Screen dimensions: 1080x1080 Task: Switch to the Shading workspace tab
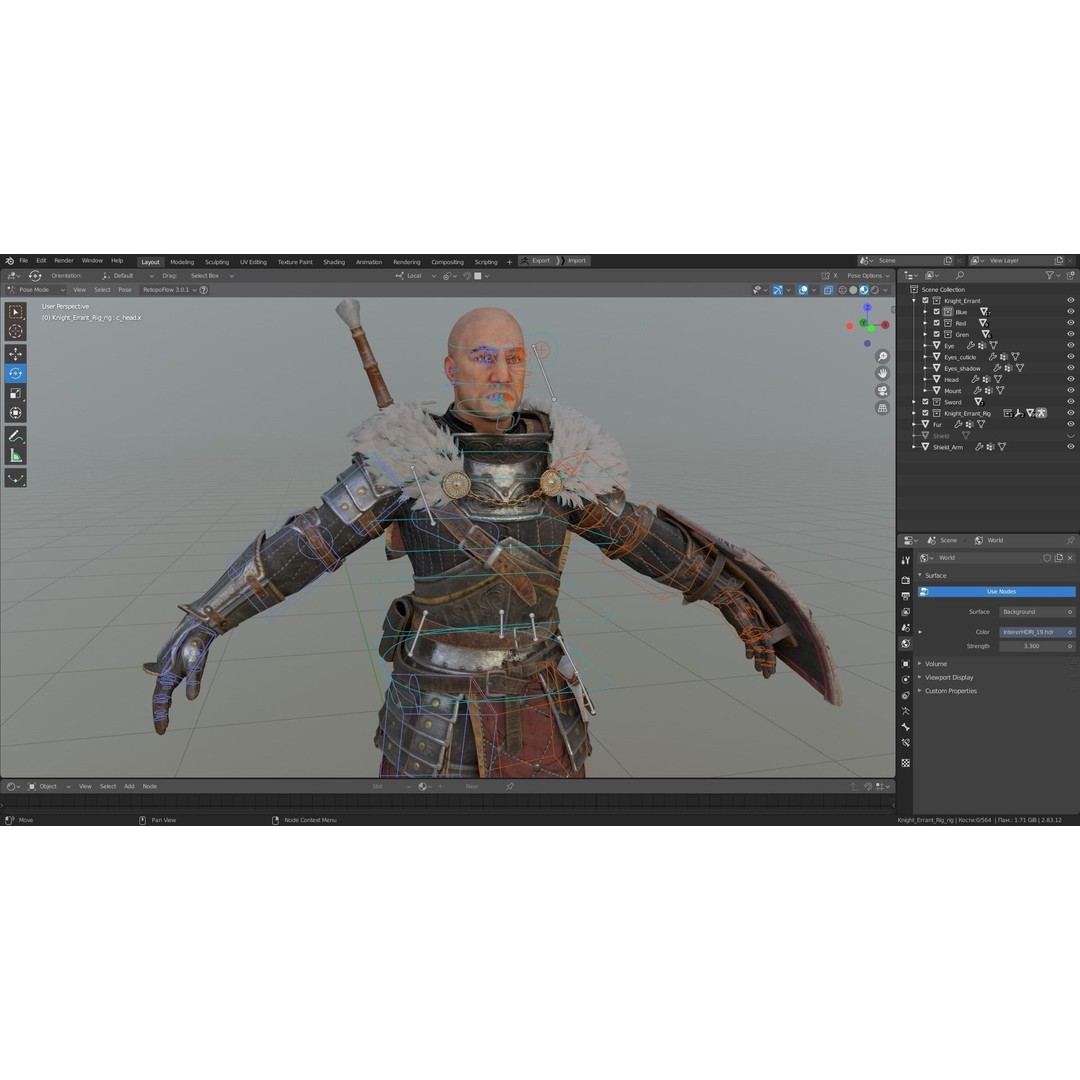point(334,262)
